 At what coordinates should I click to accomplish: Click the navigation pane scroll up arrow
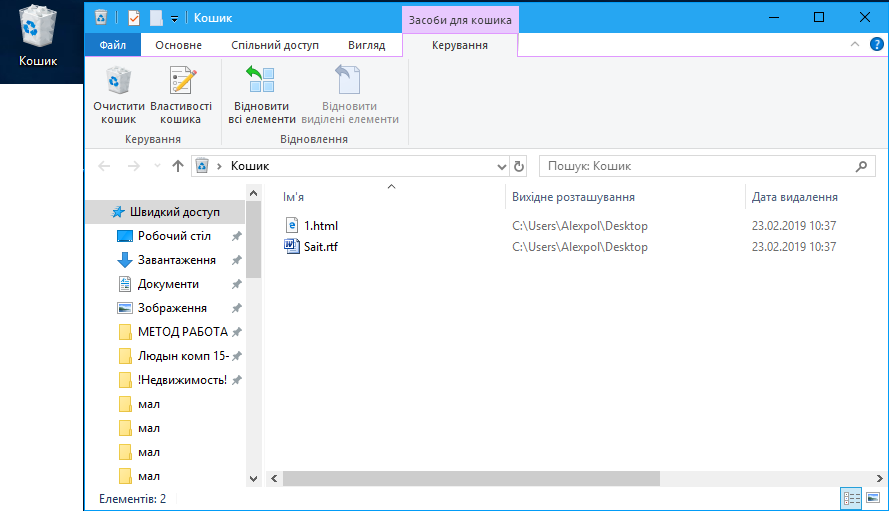click(x=253, y=193)
